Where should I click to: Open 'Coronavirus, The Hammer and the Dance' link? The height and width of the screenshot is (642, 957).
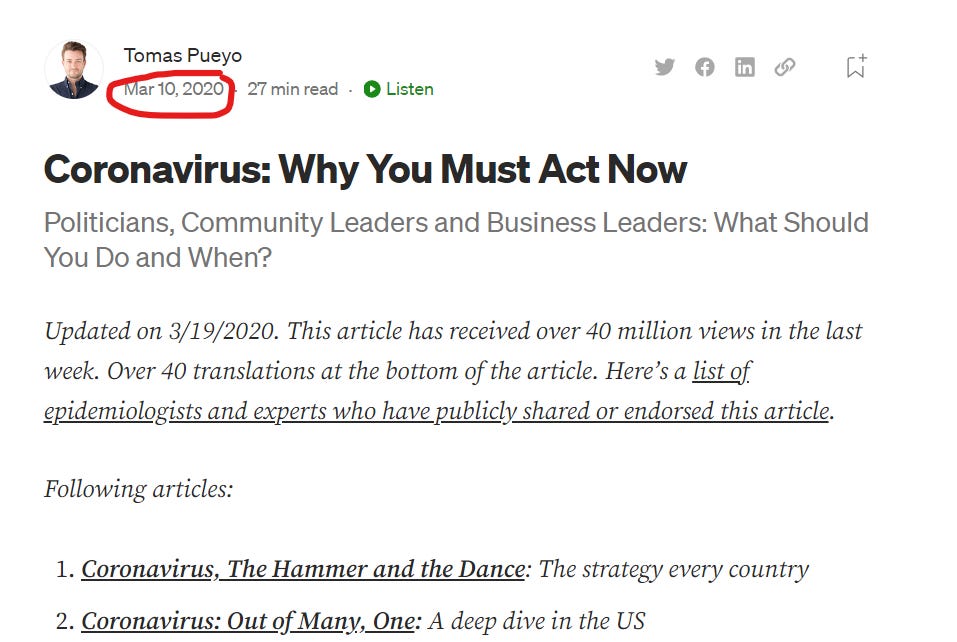coord(303,569)
